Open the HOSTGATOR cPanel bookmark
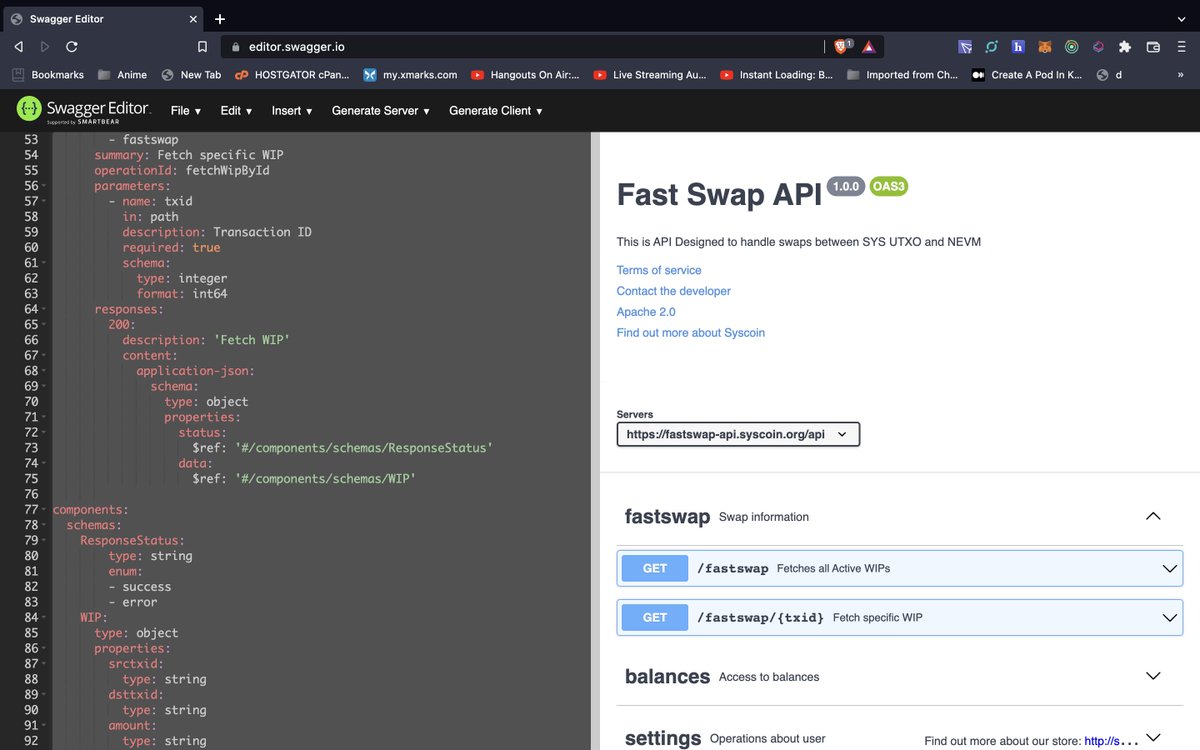1200x750 pixels. click(292, 75)
